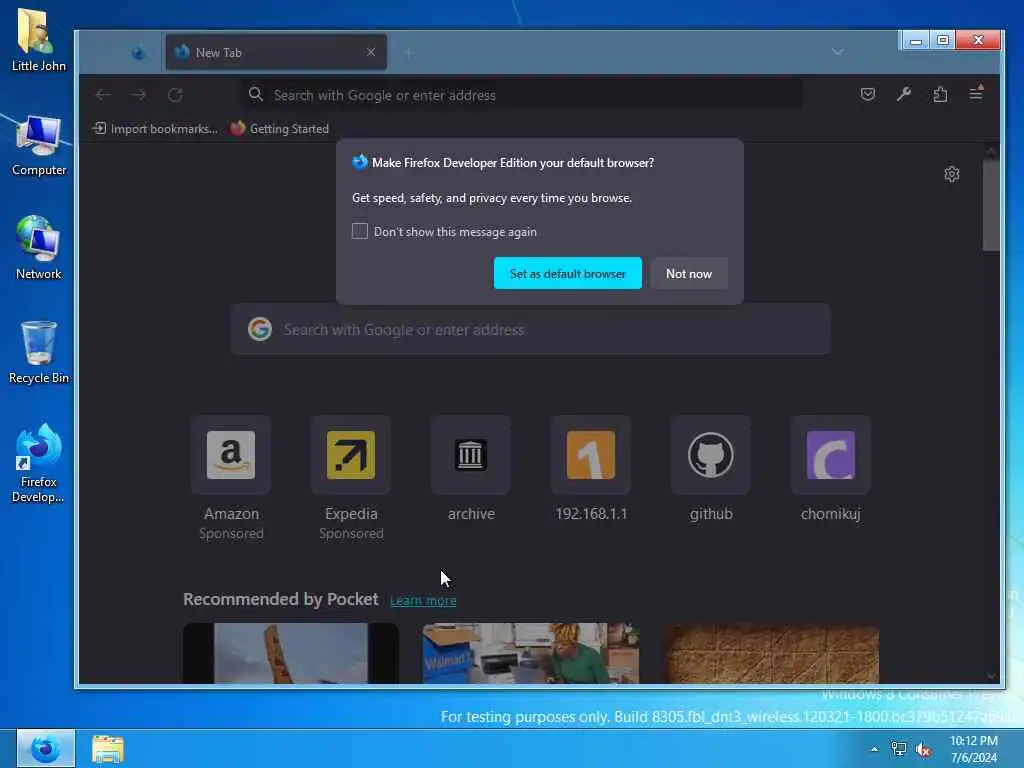Open the Save to Pocket icon
Screen dimensions: 1024x768
(867, 95)
